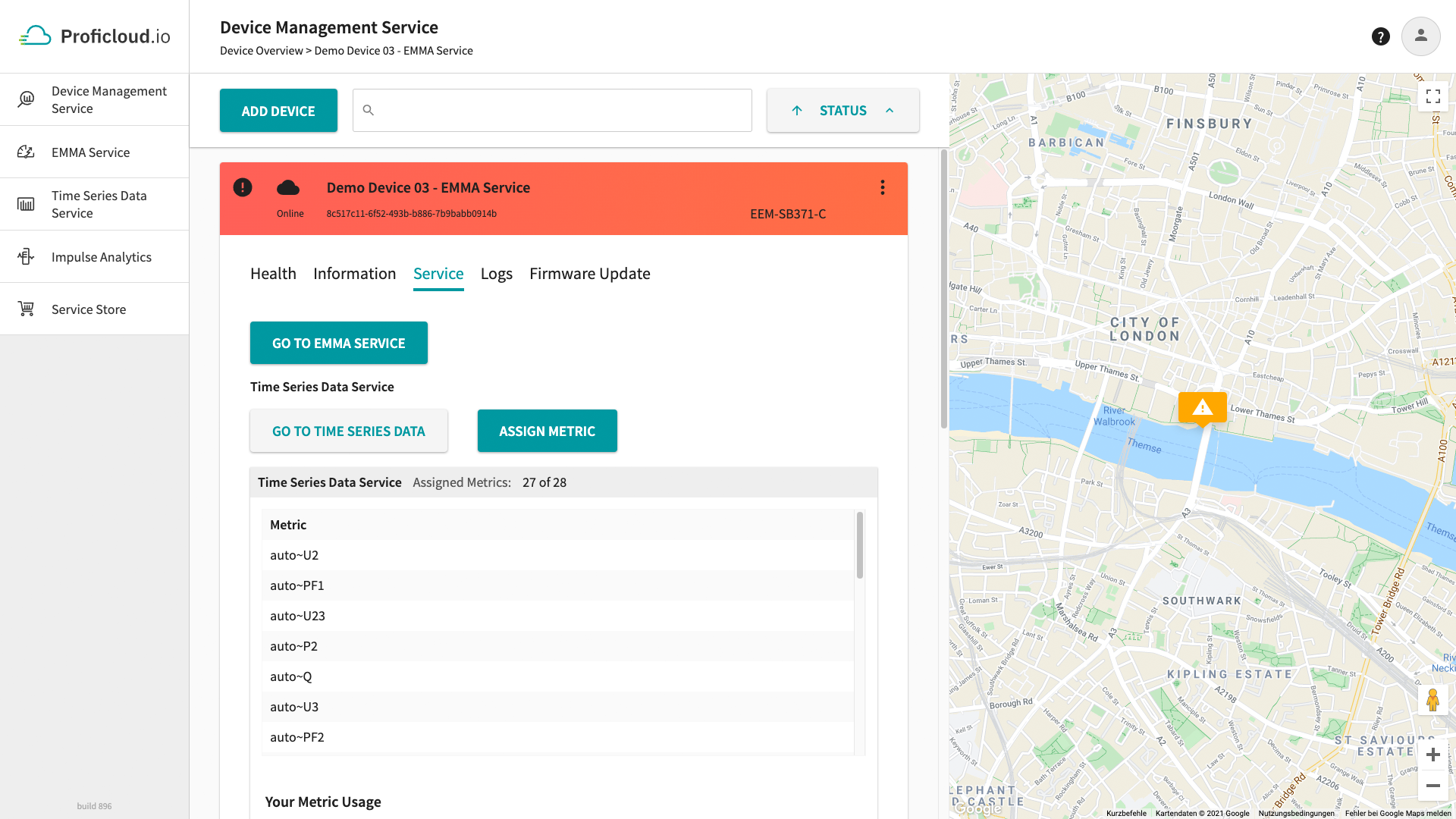This screenshot has width=1456, height=819.
Task: Open the user account icon
Action: pyautogui.click(x=1421, y=36)
